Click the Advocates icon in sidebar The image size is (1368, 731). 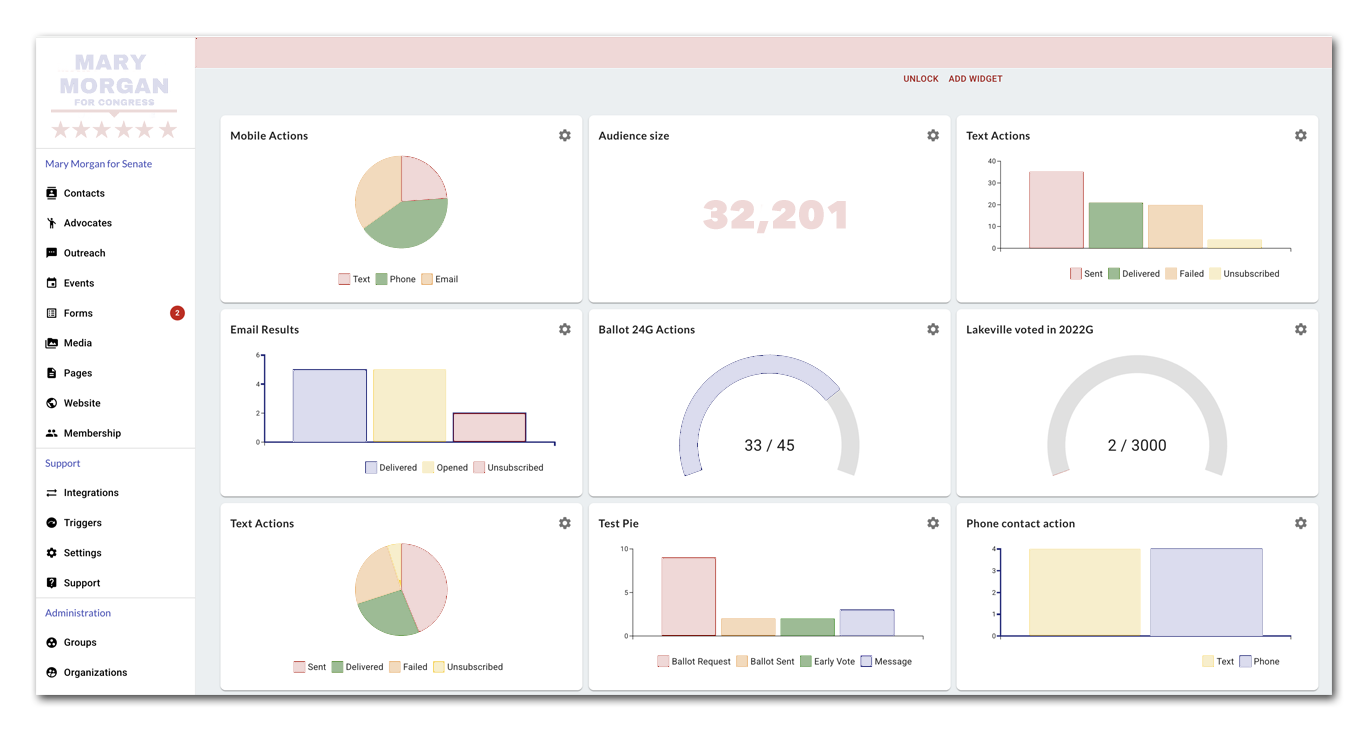(x=52, y=223)
